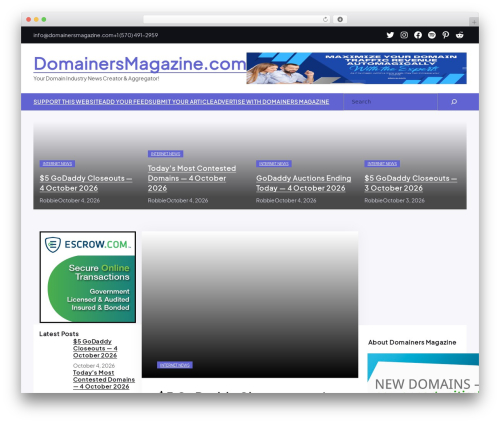Open GoDaddy Auctions Ending Today featured post
The image size is (500, 423).
click(303, 183)
